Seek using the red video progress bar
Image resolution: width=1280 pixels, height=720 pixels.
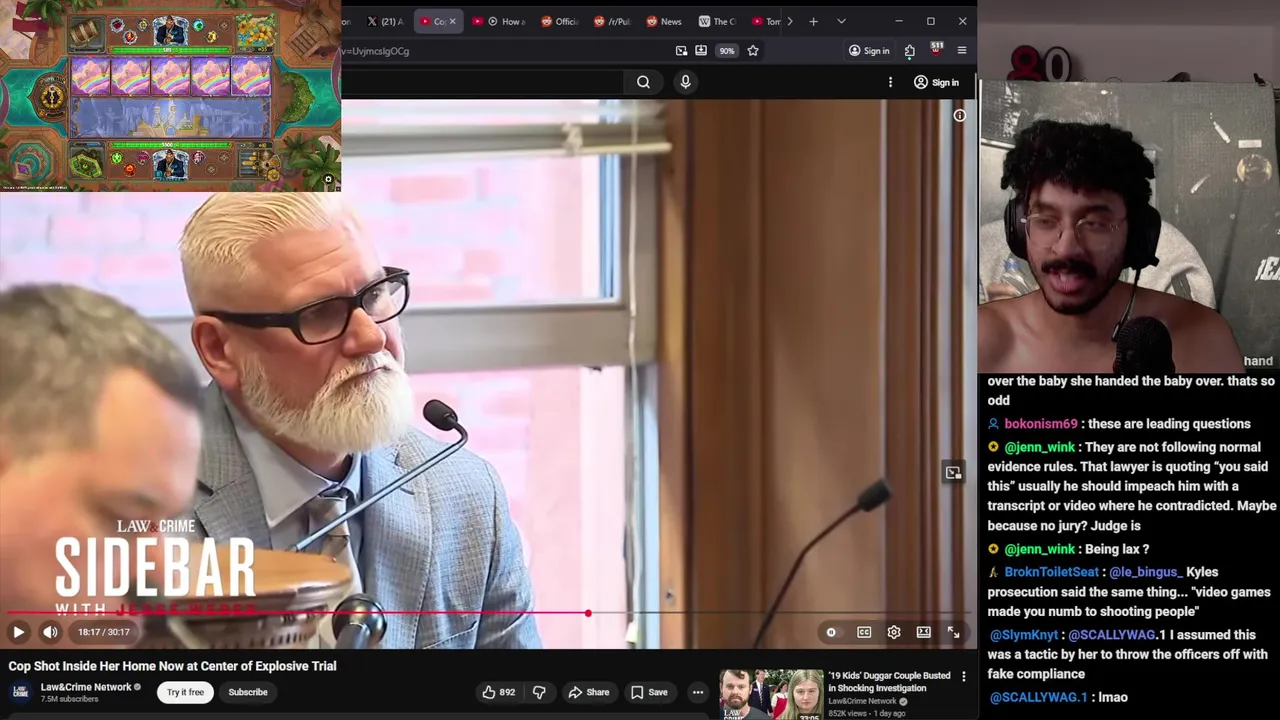488,613
